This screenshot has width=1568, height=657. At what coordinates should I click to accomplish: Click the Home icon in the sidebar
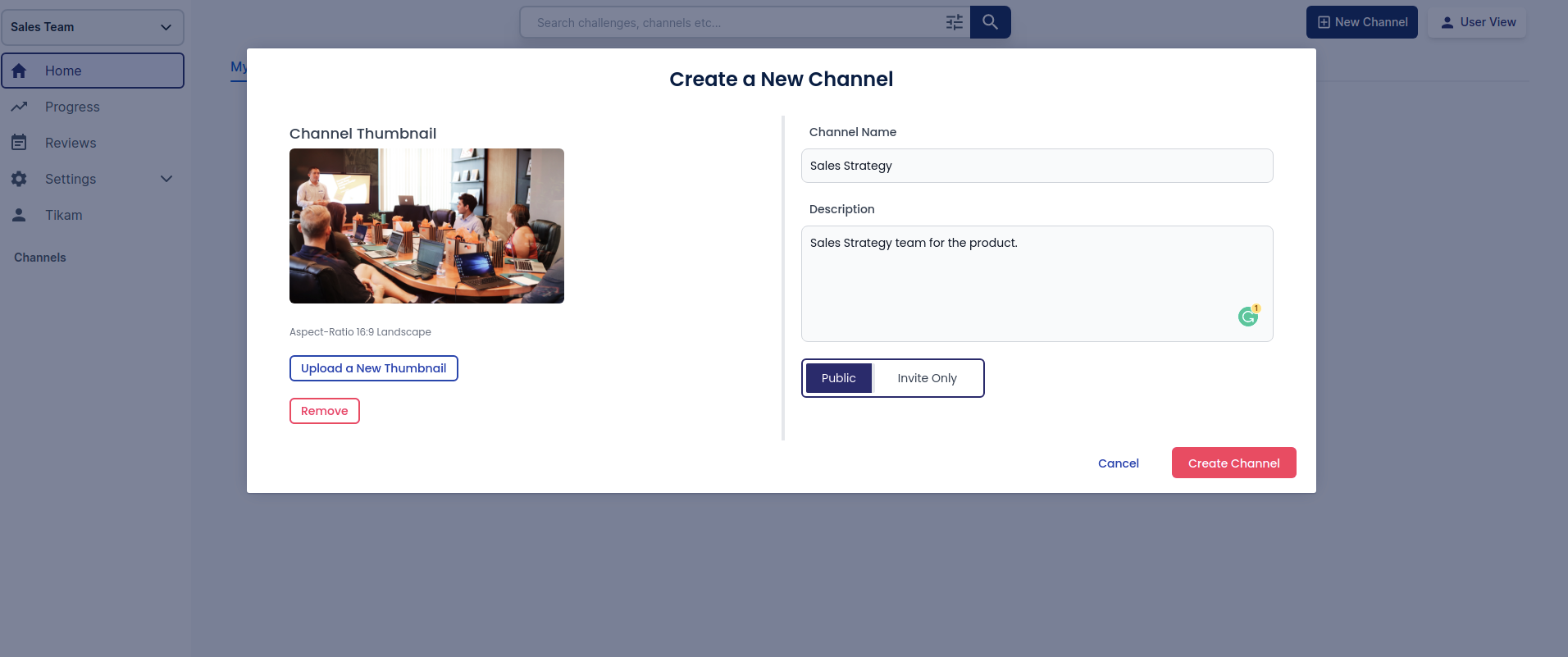(x=19, y=71)
